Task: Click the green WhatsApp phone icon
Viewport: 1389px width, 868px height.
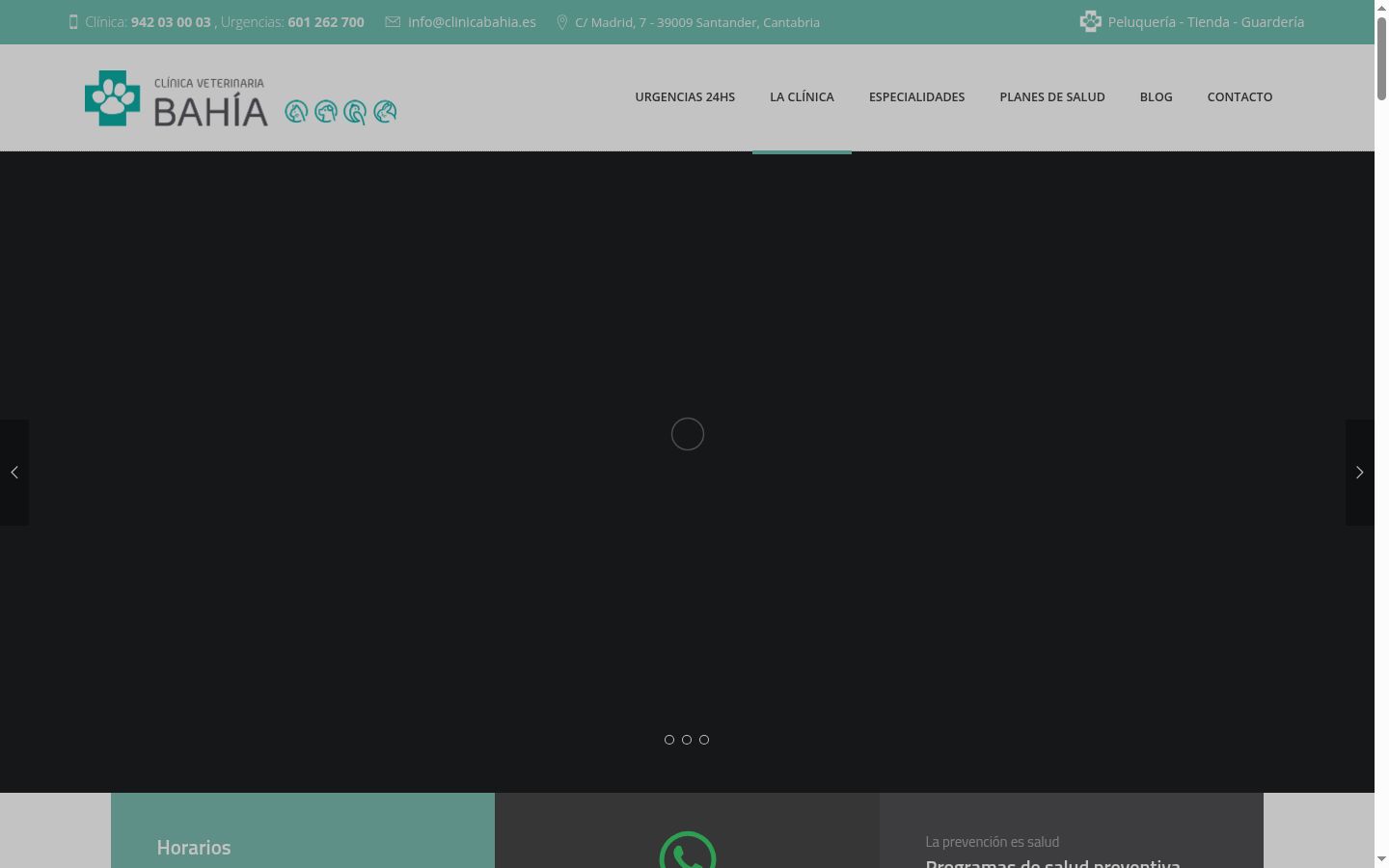Action: click(688, 851)
